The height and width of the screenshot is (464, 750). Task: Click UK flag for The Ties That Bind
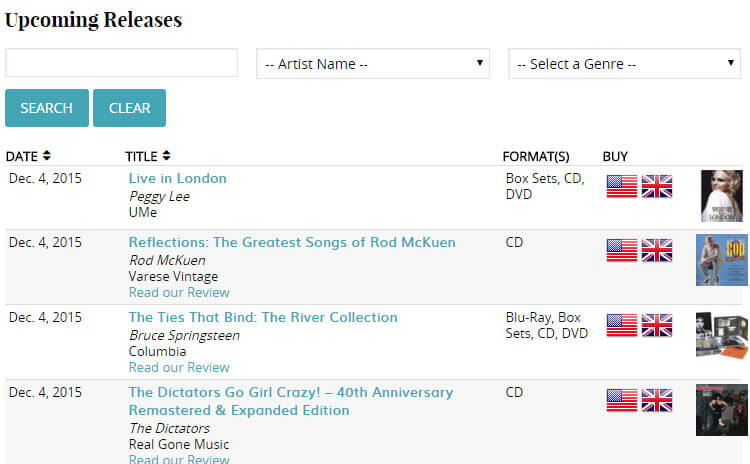click(657, 325)
